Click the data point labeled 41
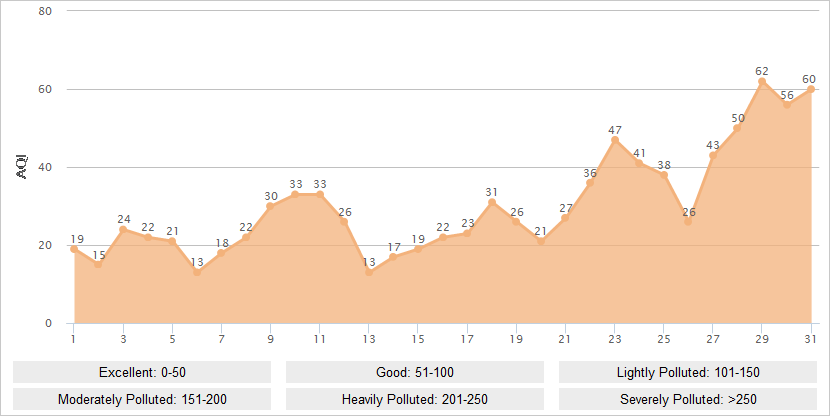This screenshot has height=416, width=830. point(639,163)
